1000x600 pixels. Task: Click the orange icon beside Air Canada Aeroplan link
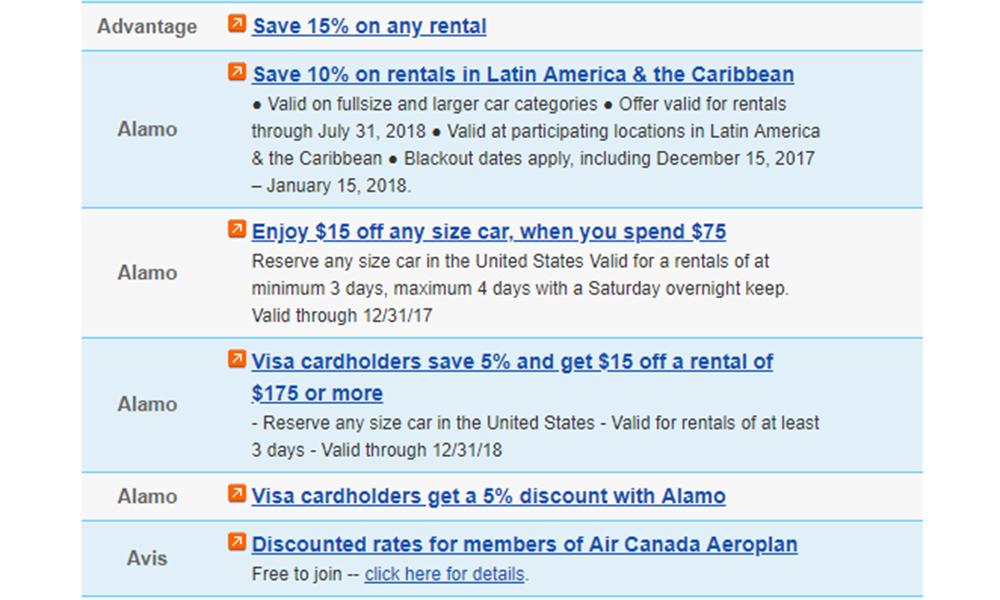(236, 543)
